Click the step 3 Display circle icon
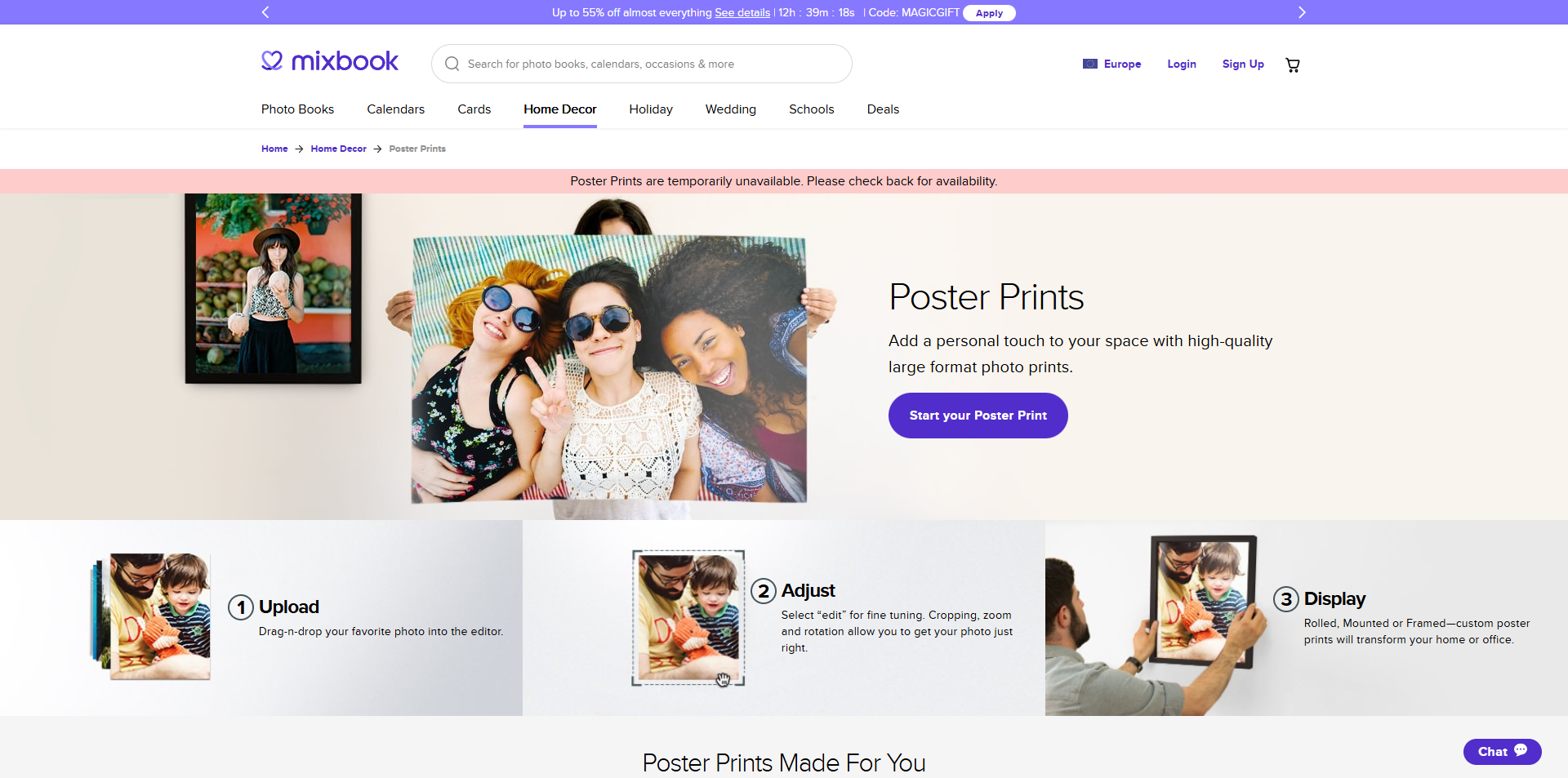Viewport: 1568px width, 778px height. click(x=1288, y=598)
